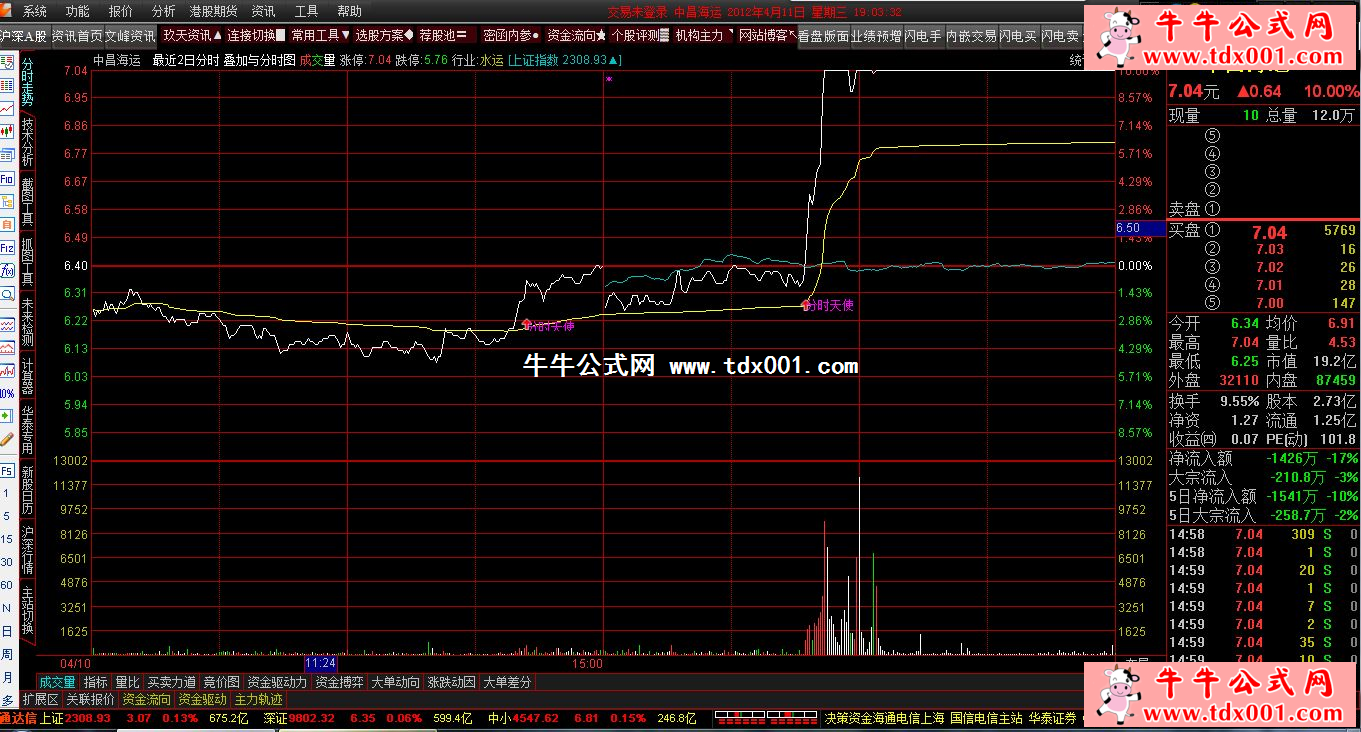
Task: Open the 分析 menu in menu bar
Action: click(x=163, y=11)
